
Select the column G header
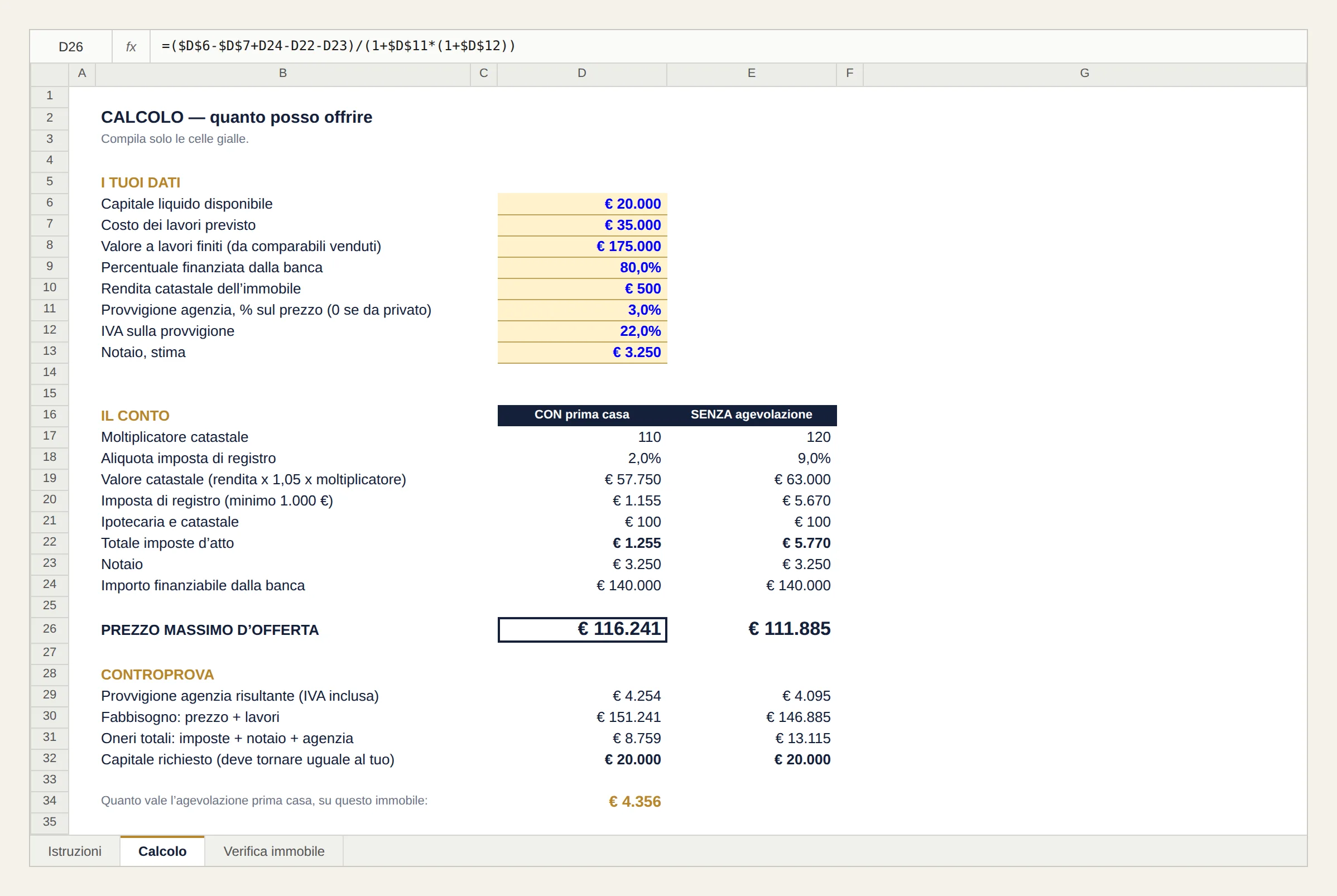1084,73
